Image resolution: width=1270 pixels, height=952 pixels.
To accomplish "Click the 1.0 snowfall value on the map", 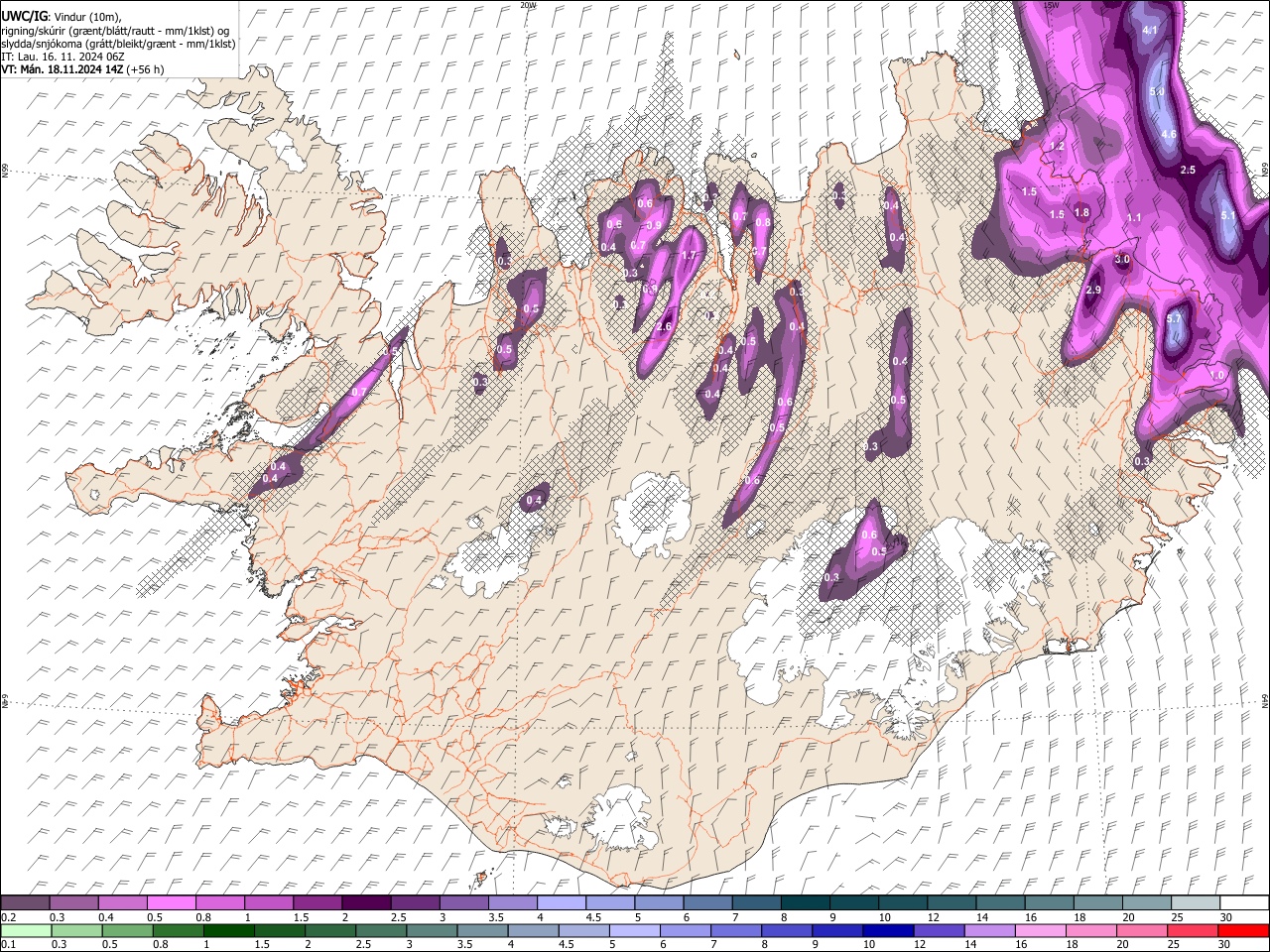I will (1217, 375).
